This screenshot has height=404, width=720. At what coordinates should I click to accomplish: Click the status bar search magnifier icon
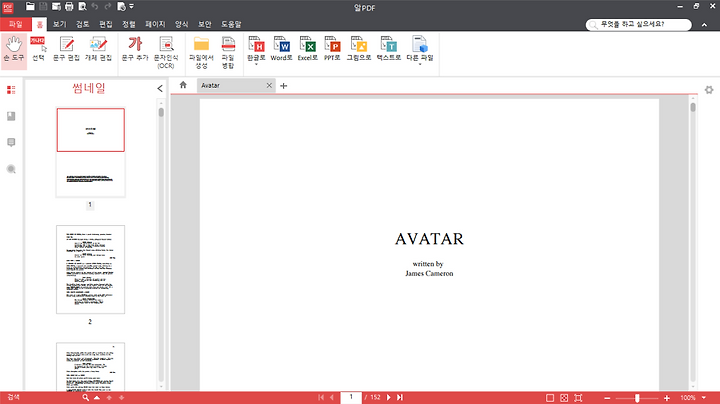click(x=85, y=398)
